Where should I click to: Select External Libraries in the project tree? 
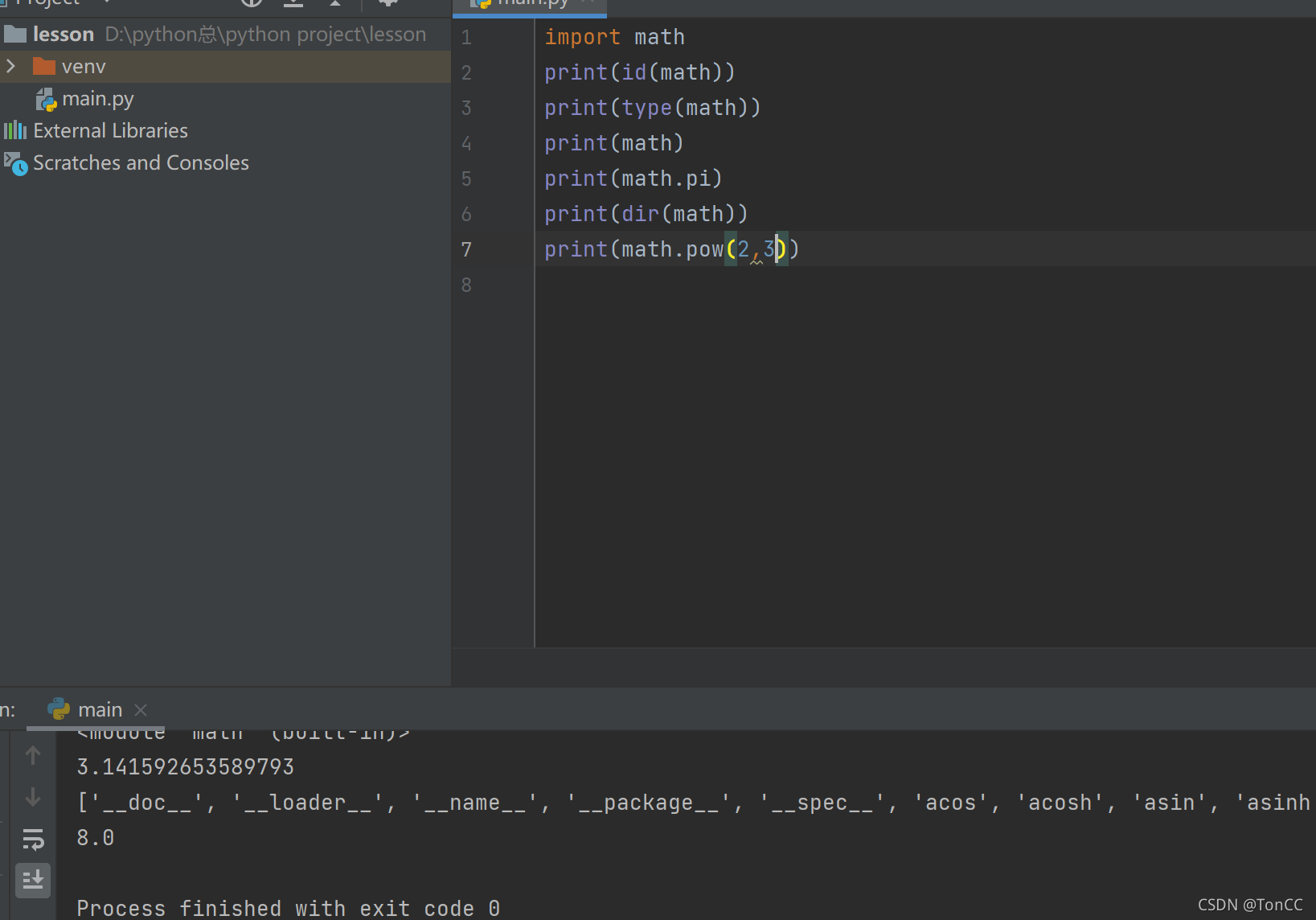(x=111, y=130)
